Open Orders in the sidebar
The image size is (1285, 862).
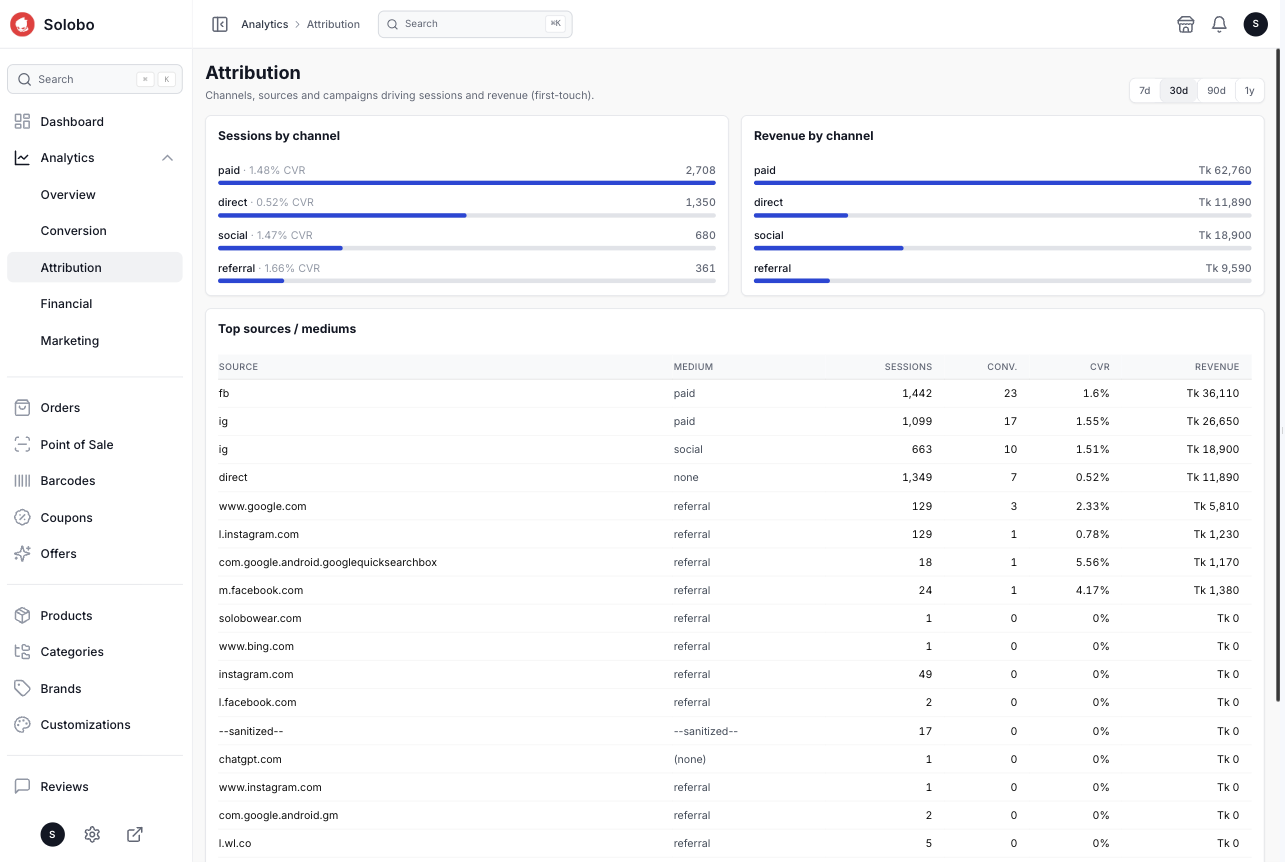(94, 408)
